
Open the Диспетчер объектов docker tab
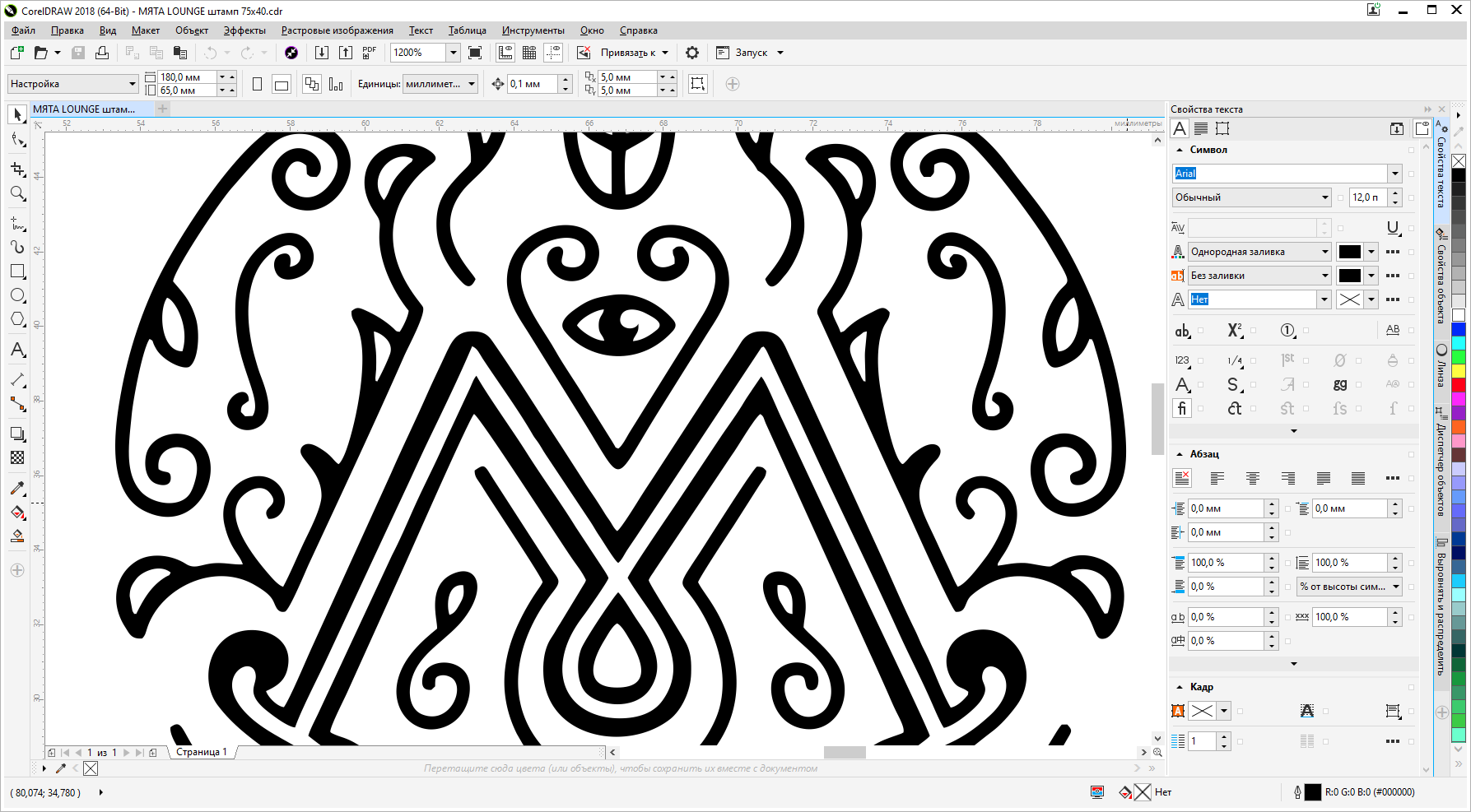tap(1441, 462)
